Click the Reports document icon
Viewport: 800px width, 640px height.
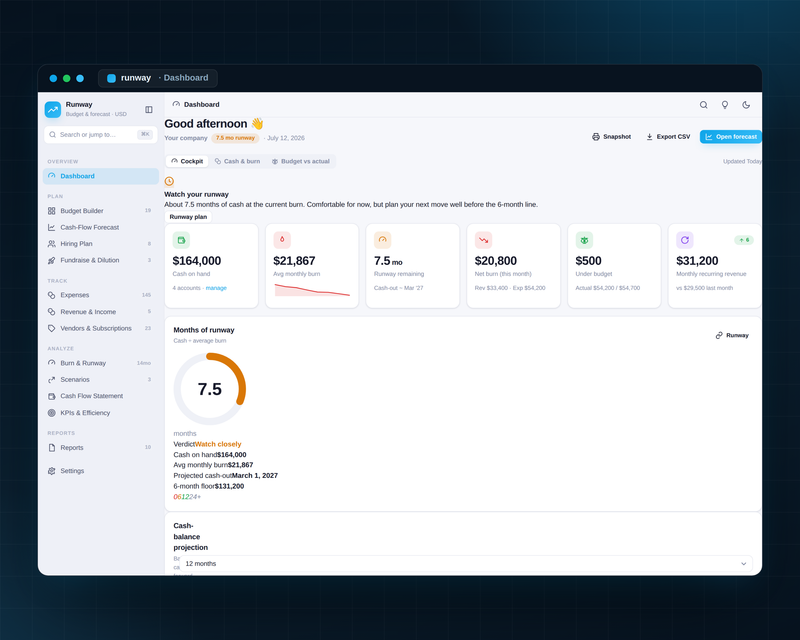[x=52, y=448]
